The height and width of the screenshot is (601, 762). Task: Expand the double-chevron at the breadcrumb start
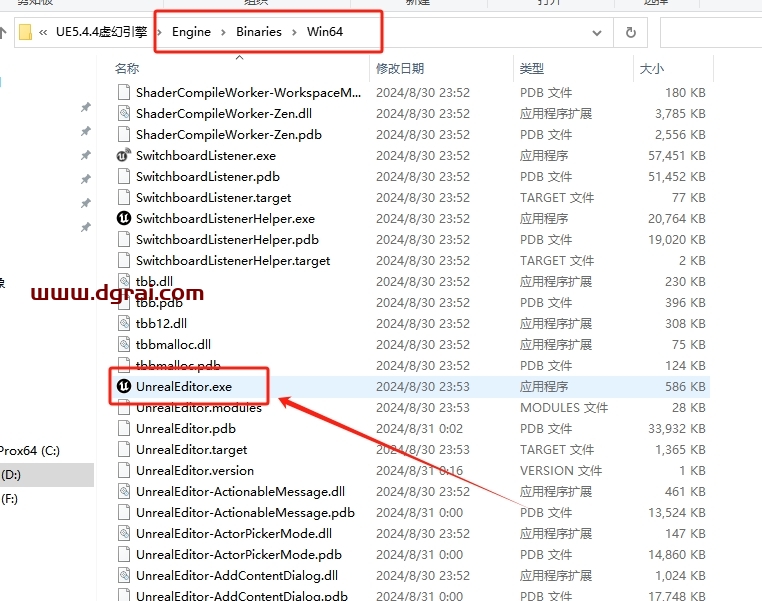[45, 32]
